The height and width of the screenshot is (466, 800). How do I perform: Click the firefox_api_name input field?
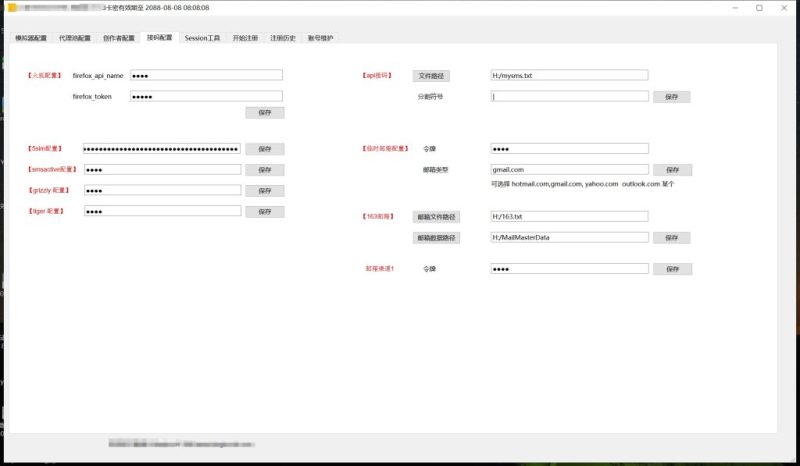pos(205,75)
